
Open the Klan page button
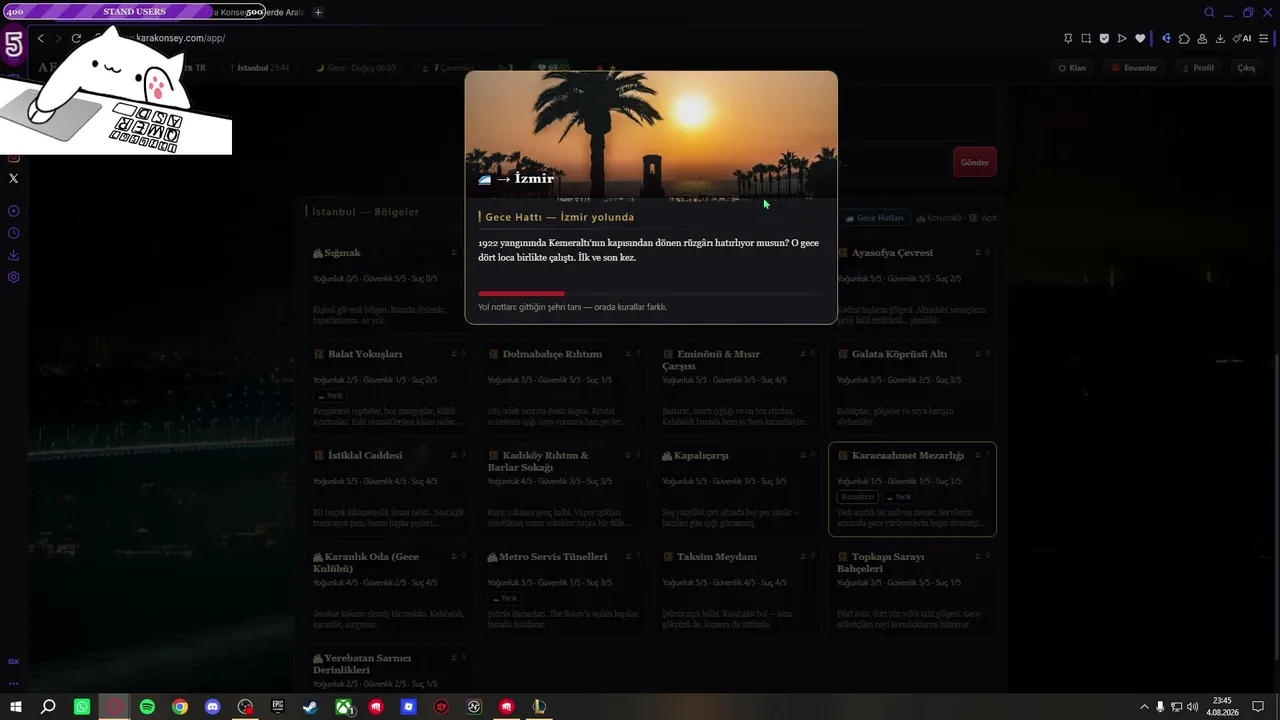point(1072,68)
